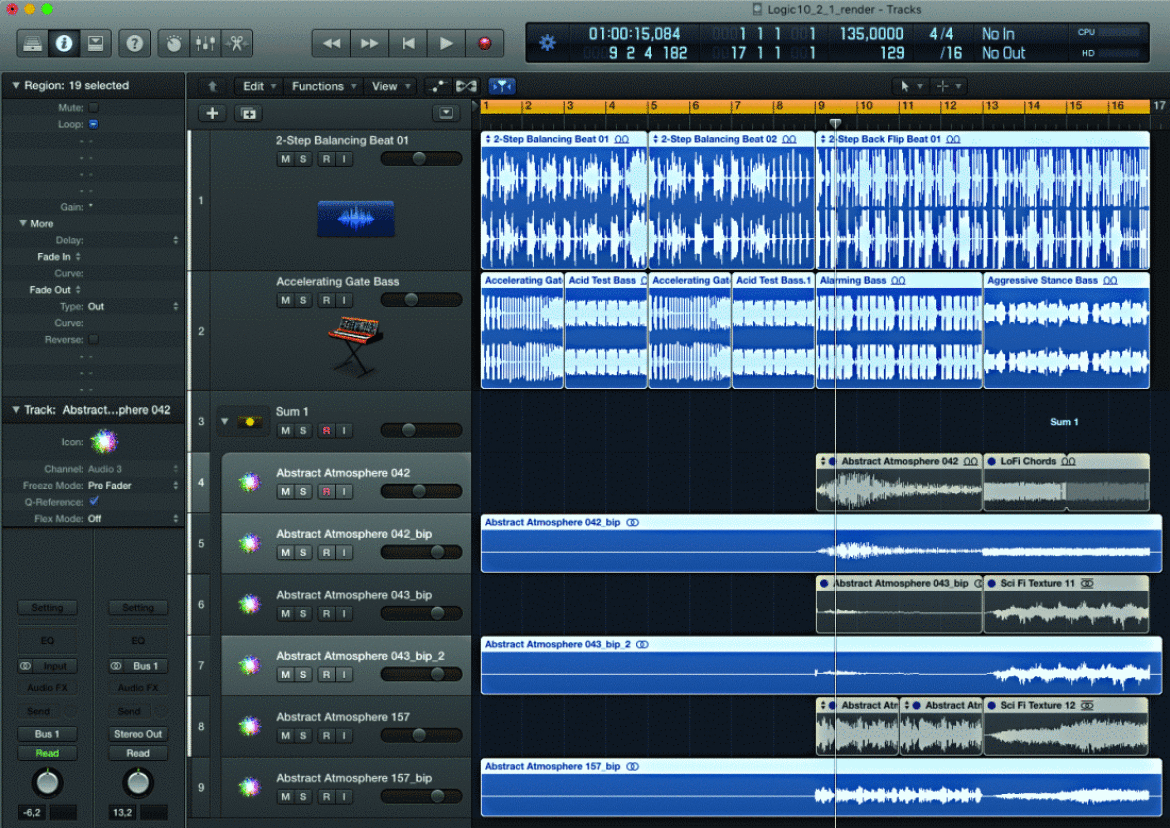The height and width of the screenshot is (828, 1170).
Task: Add a new track with plus button
Action: [213, 113]
